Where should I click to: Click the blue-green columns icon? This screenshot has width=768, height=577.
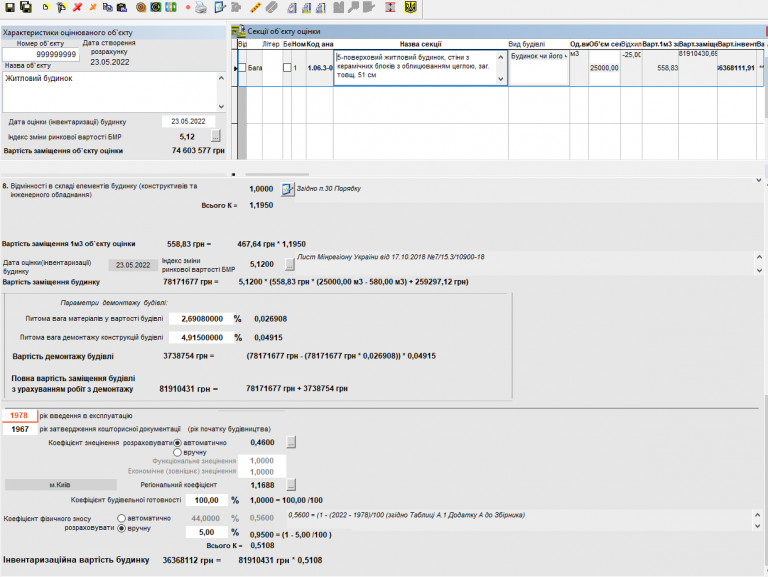click(170, 7)
